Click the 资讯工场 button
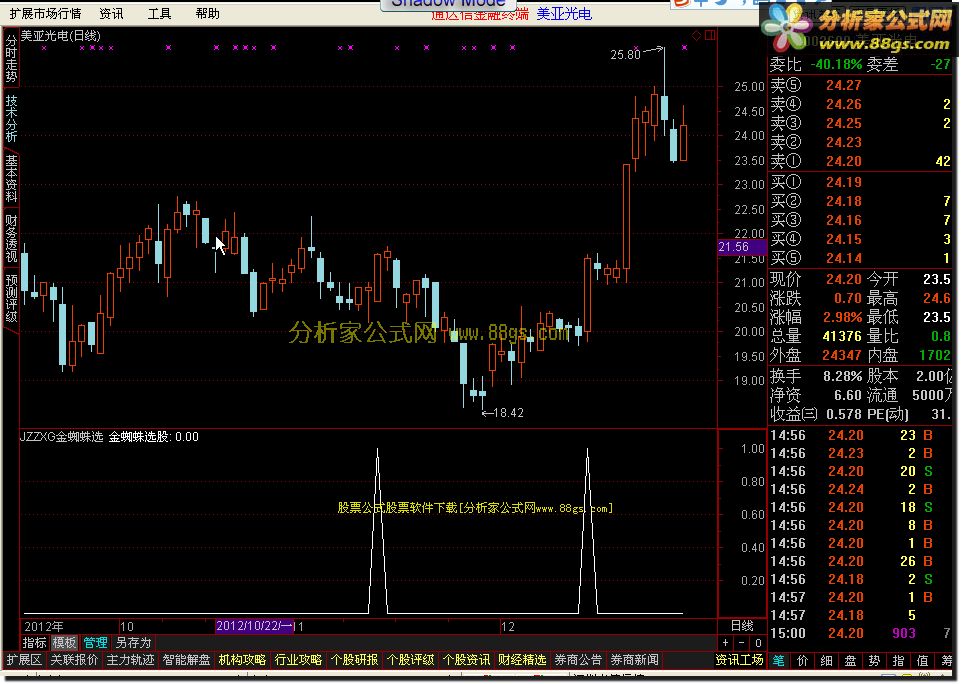The height and width of the screenshot is (684, 961). coord(740,660)
